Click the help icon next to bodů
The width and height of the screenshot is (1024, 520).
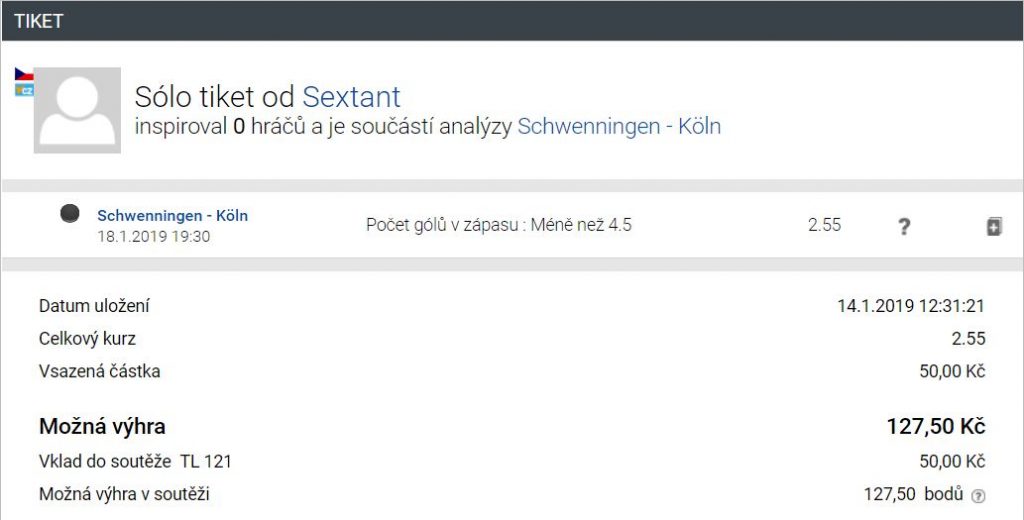(x=978, y=495)
